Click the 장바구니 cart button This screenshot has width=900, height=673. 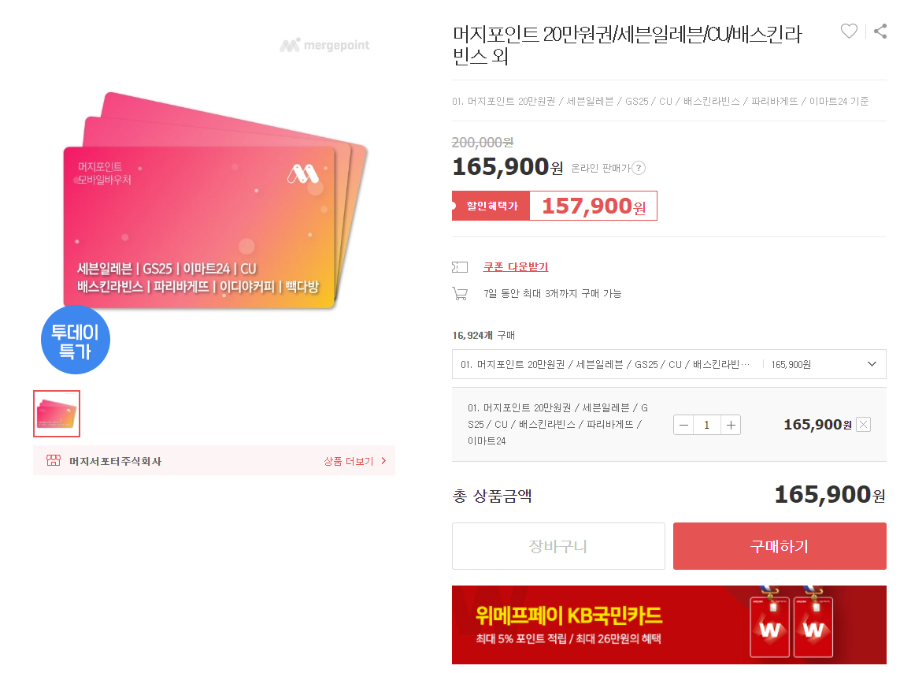[x=558, y=546]
